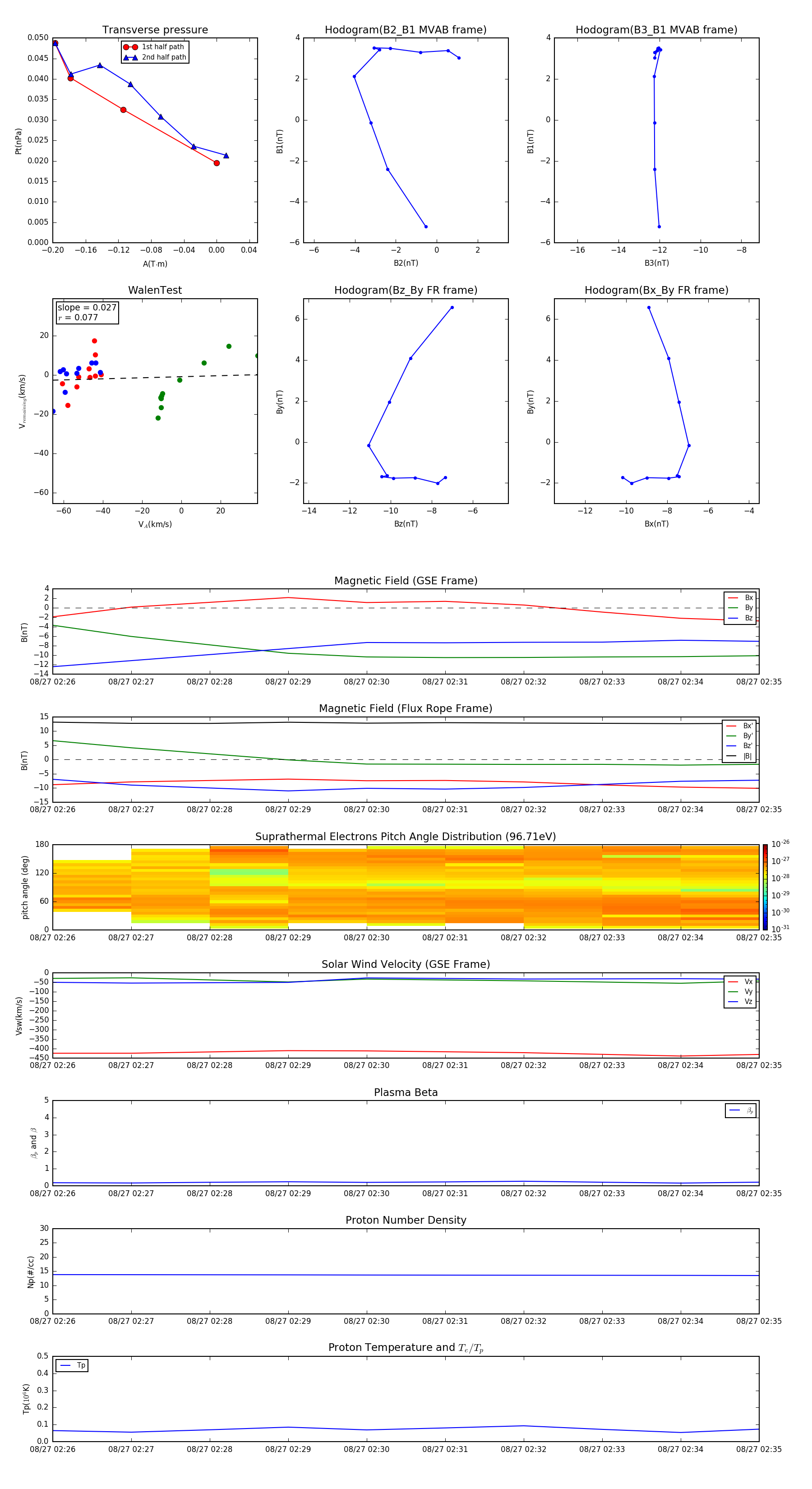Click the '10^-31' colorbar label
The image size is (812, 1489).
780,929
